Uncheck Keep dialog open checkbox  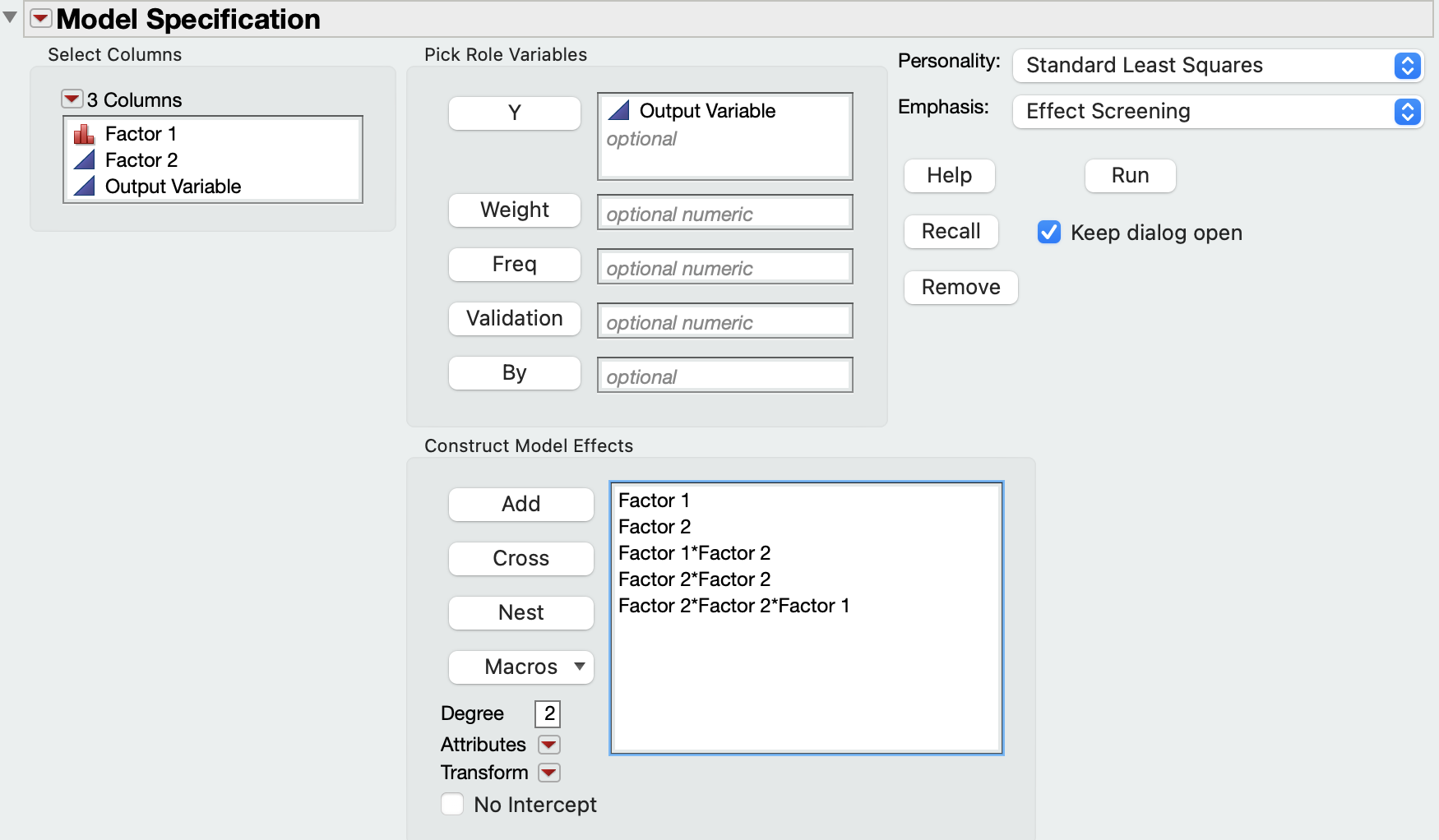click(x=1049, y=233)
